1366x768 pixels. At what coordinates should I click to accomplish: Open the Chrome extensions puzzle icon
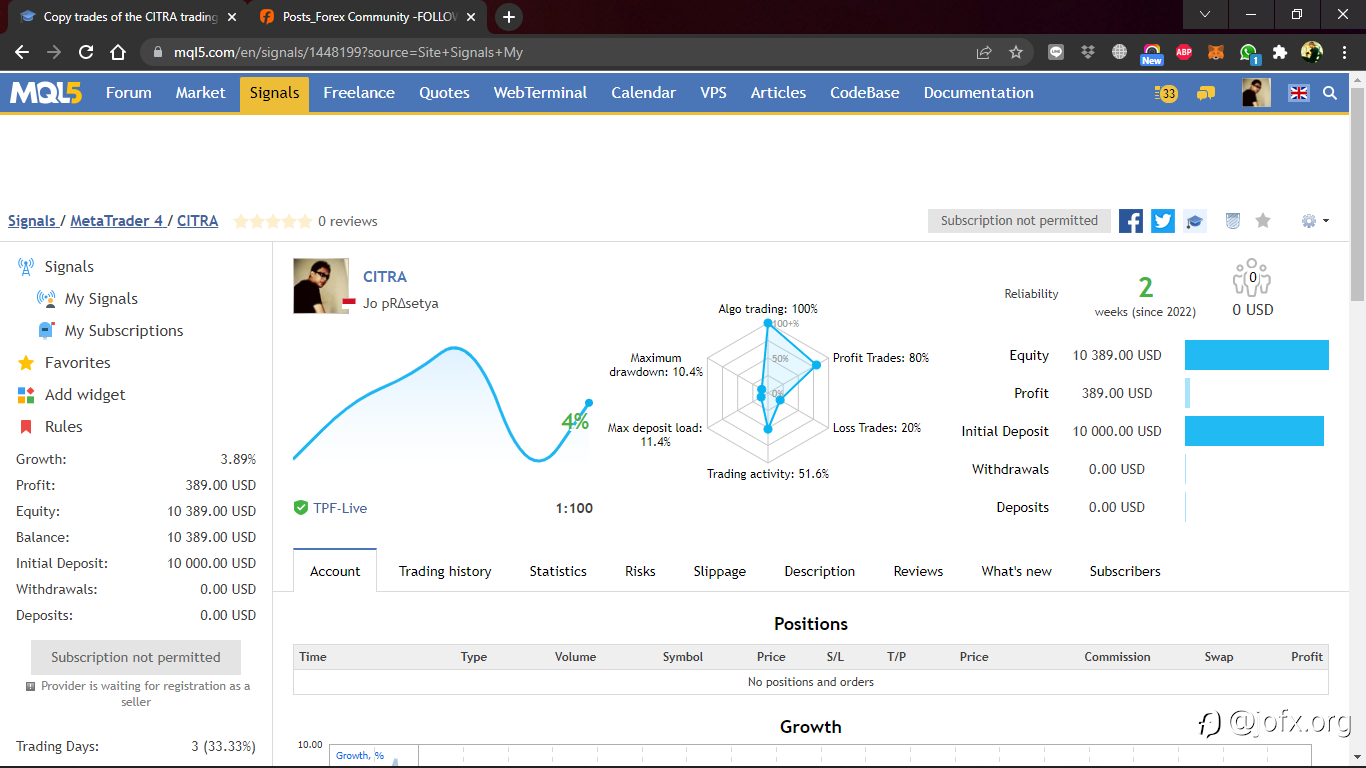coord(1280,52)
